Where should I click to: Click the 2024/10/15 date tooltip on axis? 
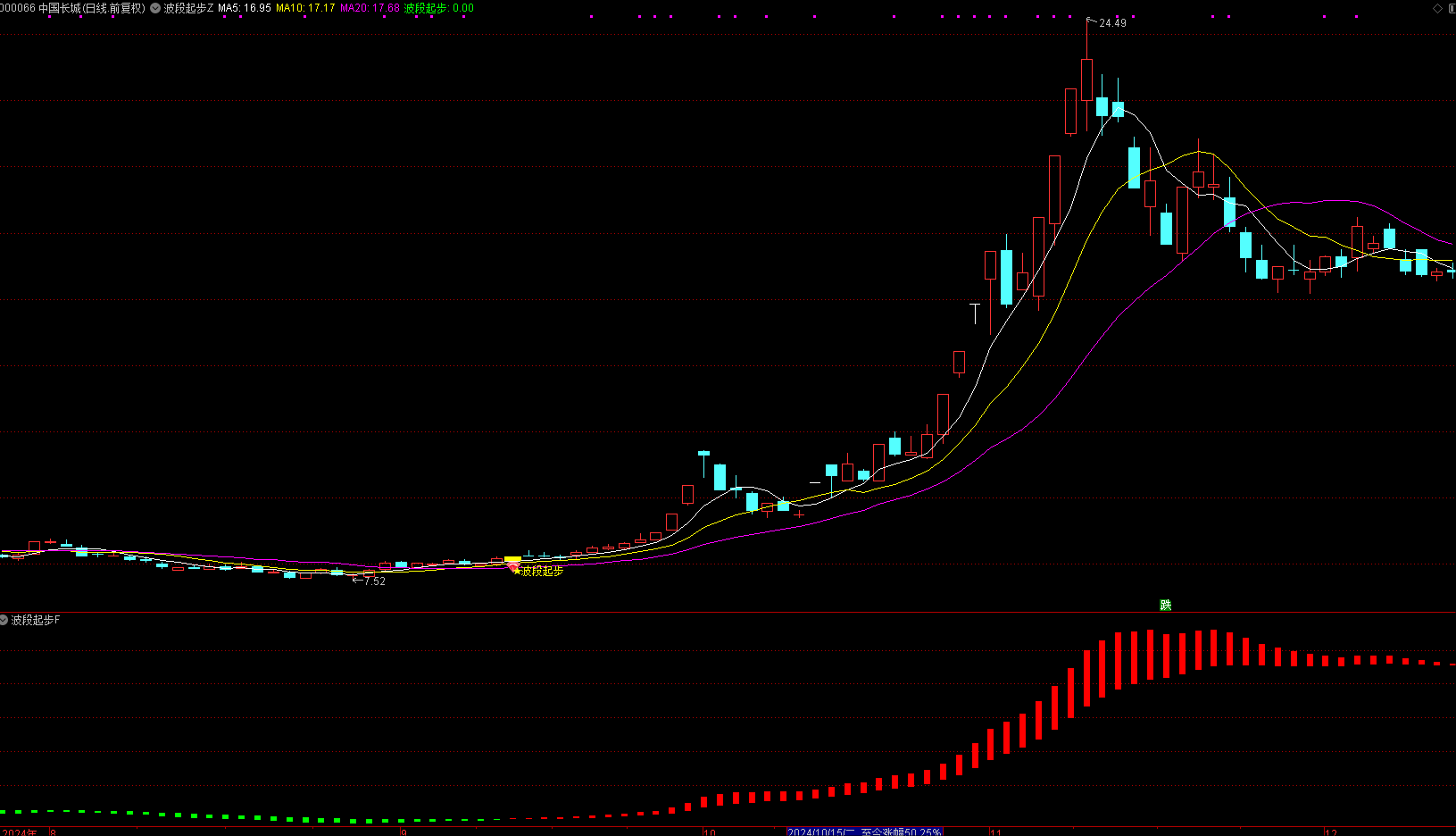(x=864, y=832)
